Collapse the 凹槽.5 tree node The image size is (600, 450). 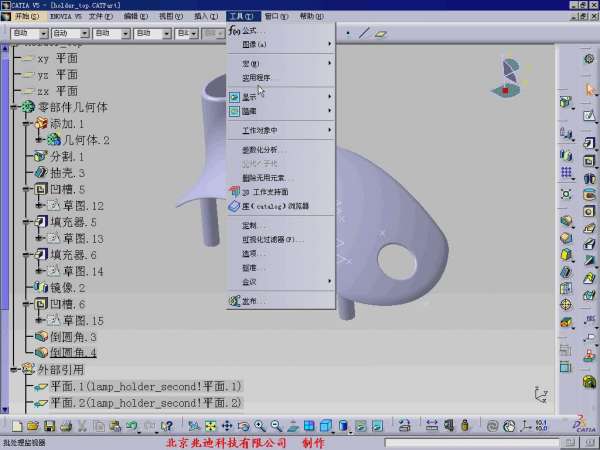[x=26, y=189]
